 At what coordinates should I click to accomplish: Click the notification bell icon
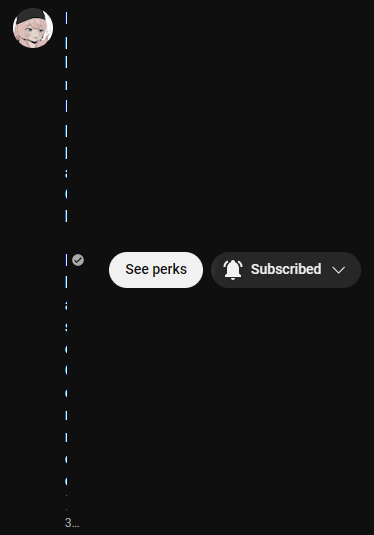[x=233, y=270]
